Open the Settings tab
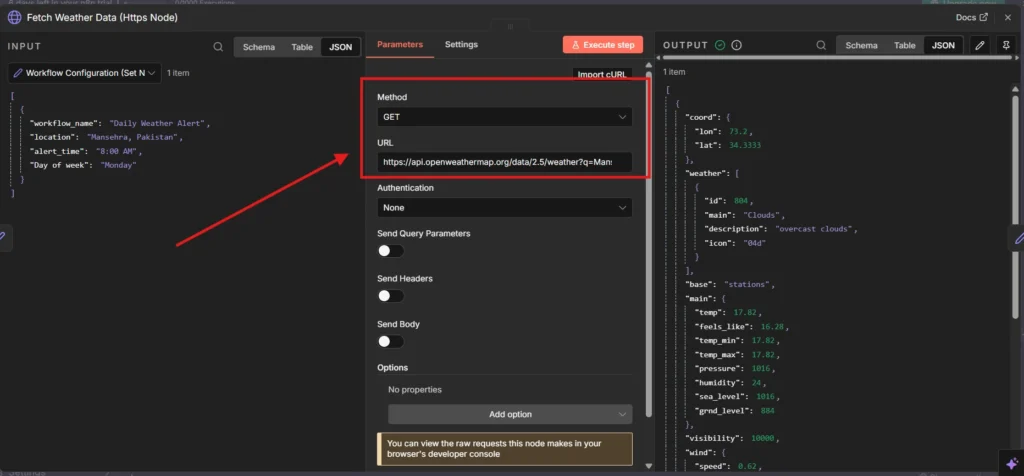This screenshot has height=476, width=1024. pyautogui.click(x=461, y=45)
